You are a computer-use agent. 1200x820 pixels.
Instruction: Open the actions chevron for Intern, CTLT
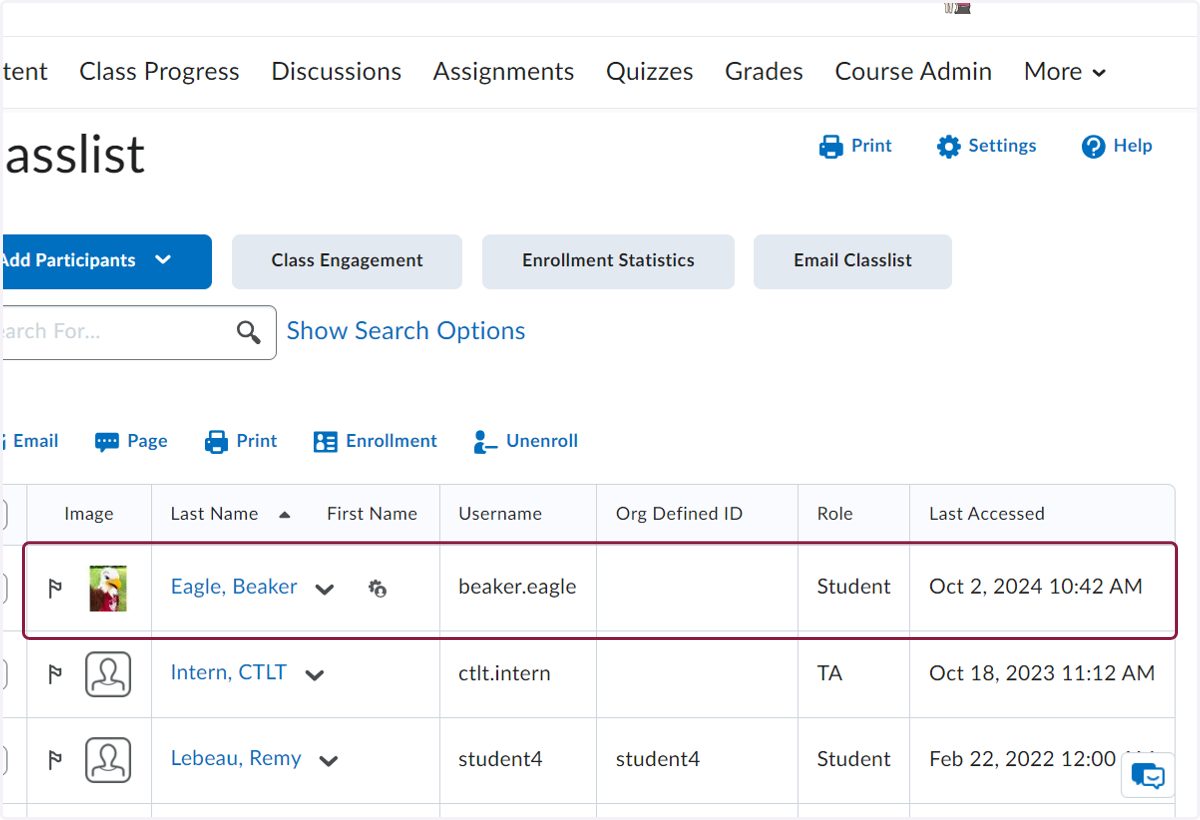[x=314, y=675]
